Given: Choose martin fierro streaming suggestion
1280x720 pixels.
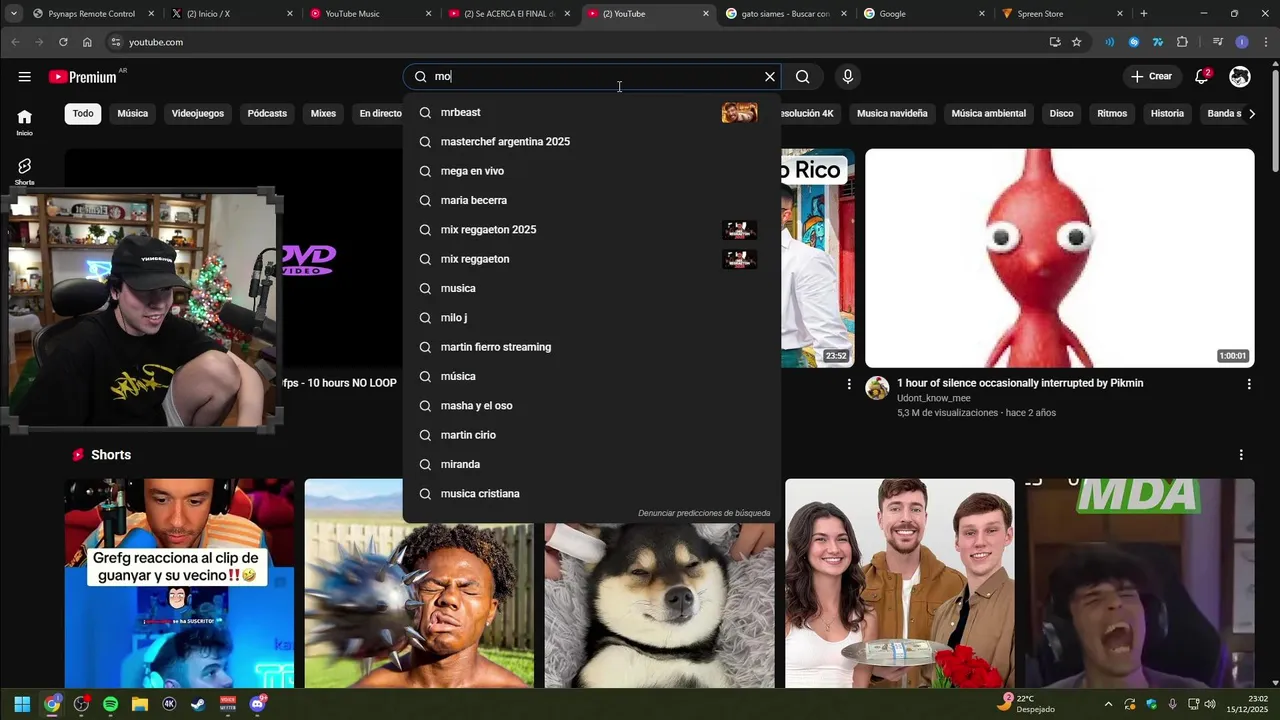Looking at the screenshot, I should pyautogui.click(x=592, y=347).
